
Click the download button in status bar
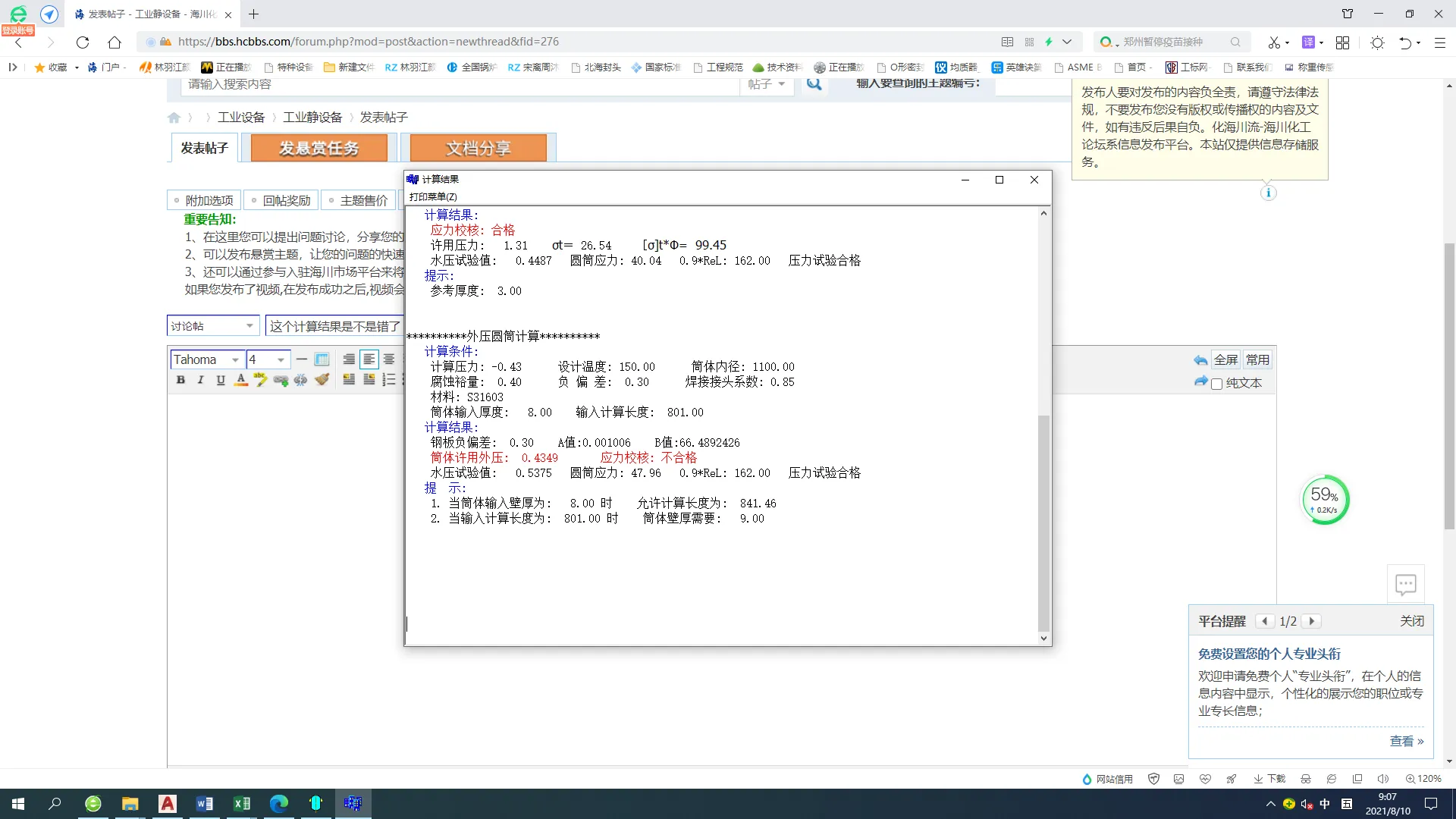(1269, 779)
